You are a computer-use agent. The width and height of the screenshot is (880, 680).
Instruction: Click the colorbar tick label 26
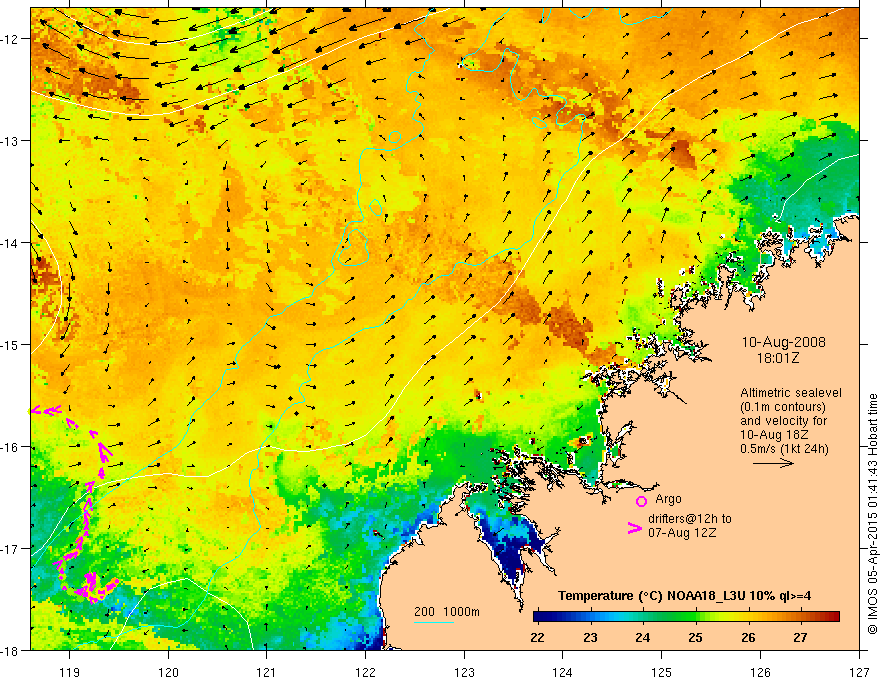(748, 638)
